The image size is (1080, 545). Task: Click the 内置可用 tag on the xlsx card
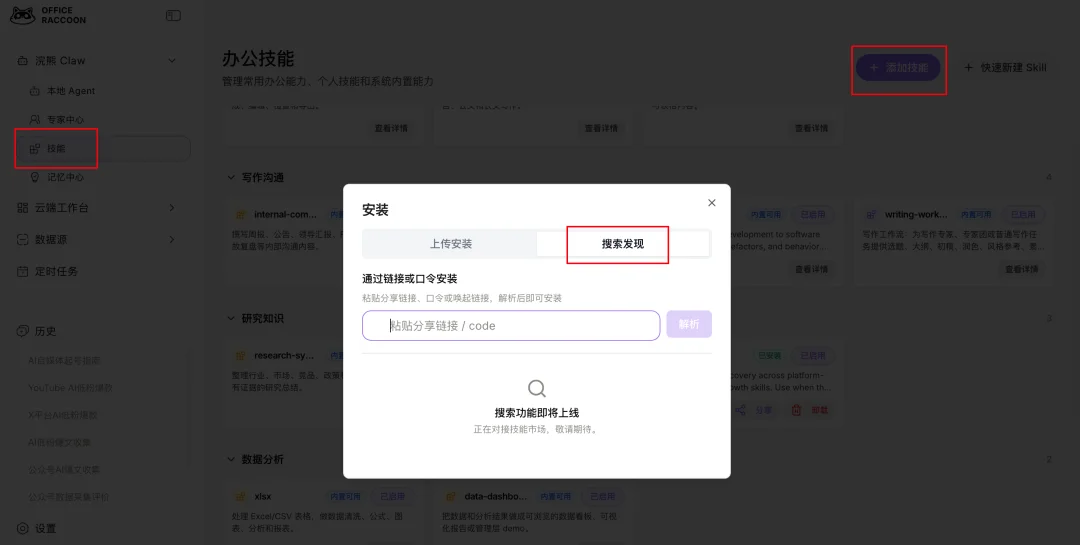point(345,497)
